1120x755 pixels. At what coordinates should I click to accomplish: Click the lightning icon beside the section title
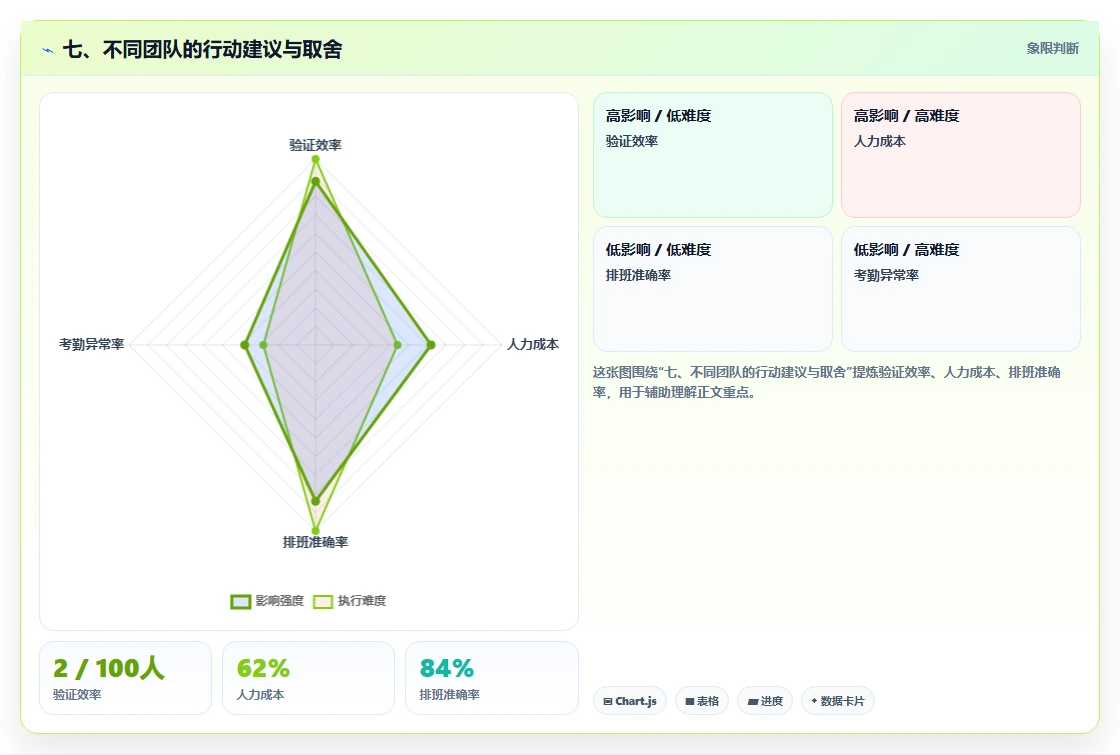coord(47,50)
